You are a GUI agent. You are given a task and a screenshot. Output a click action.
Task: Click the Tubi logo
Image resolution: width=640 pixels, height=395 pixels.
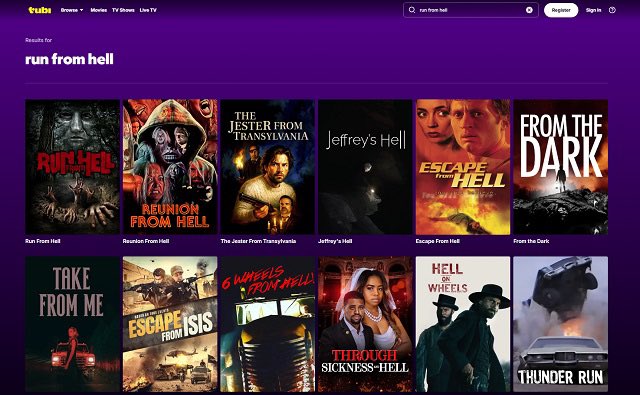pyautogui.click(x=40, y=10)
